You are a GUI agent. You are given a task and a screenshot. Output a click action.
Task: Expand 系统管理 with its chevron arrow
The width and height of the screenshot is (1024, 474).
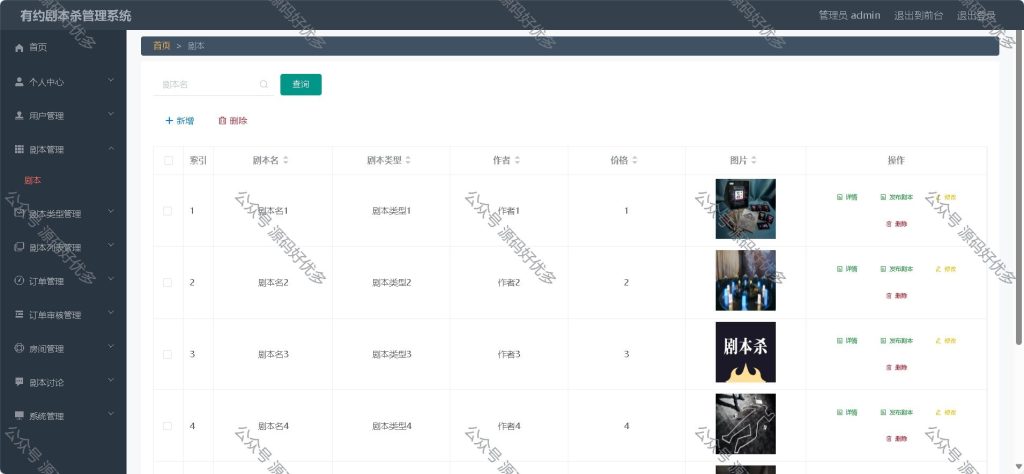(x=110, y=415)
